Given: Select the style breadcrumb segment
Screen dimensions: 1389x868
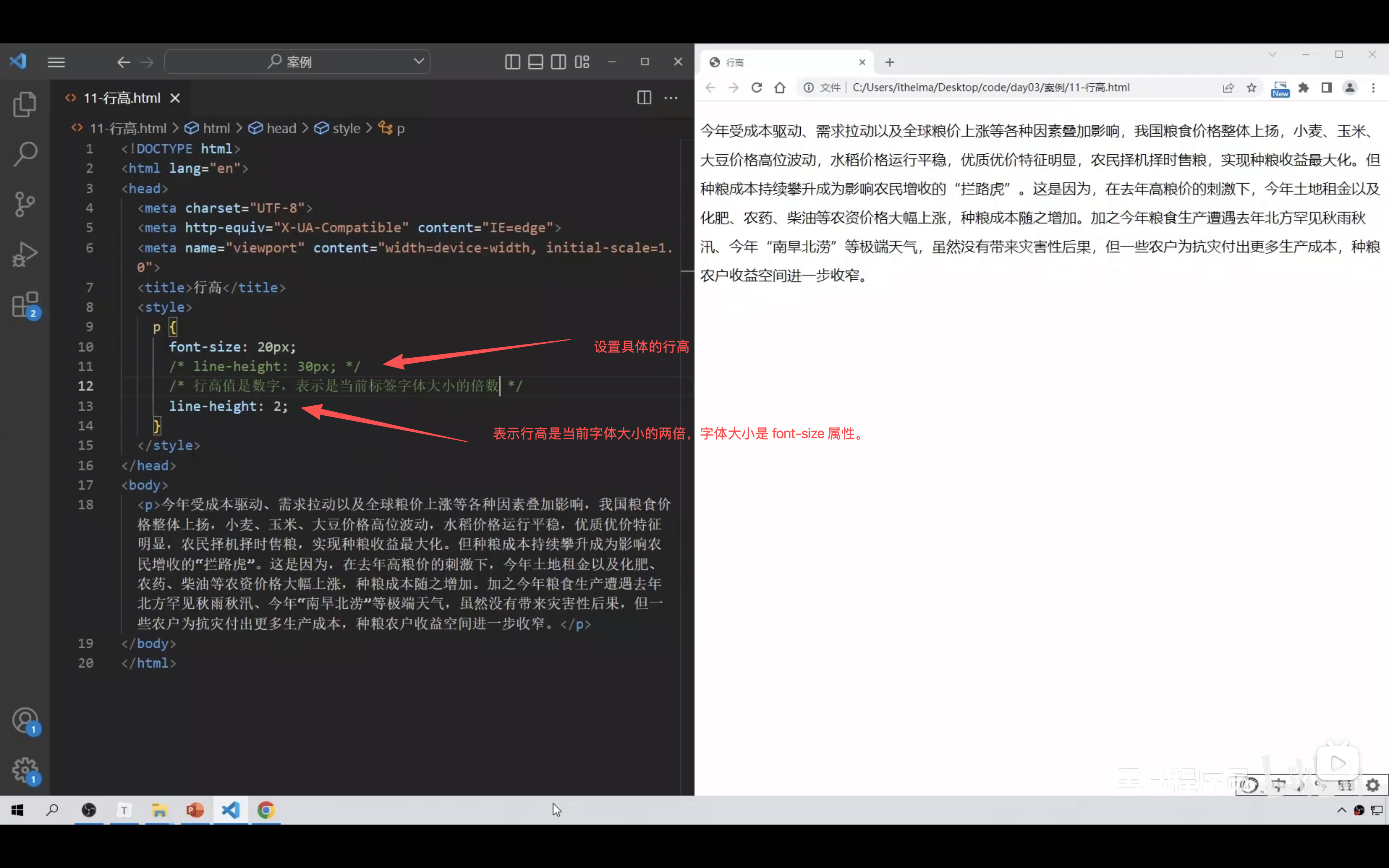Looking at the screenshot, I should pos(338,128).
